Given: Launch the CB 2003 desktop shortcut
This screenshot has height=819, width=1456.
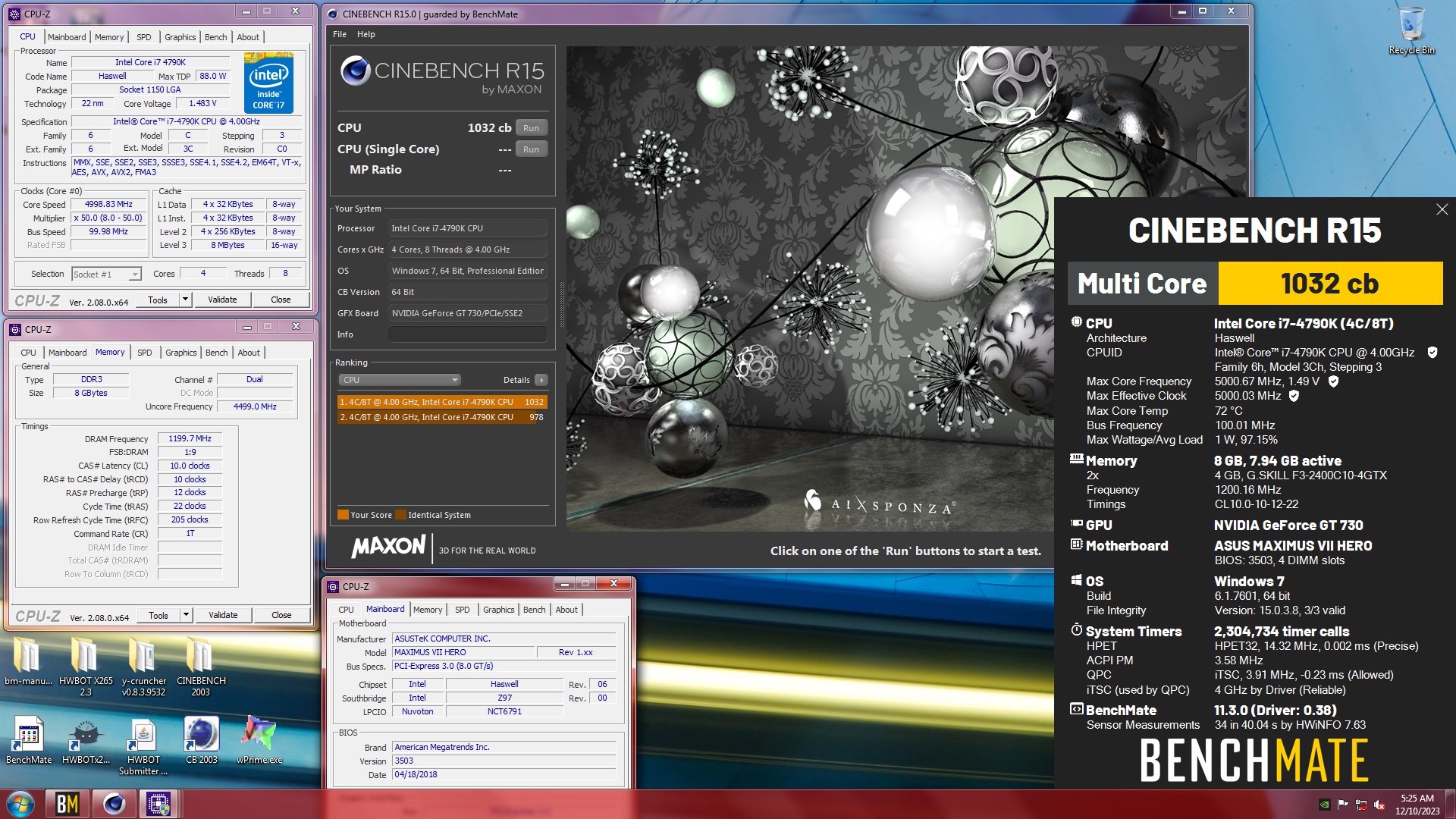Looking at the screenshot, I should (201, 740).
